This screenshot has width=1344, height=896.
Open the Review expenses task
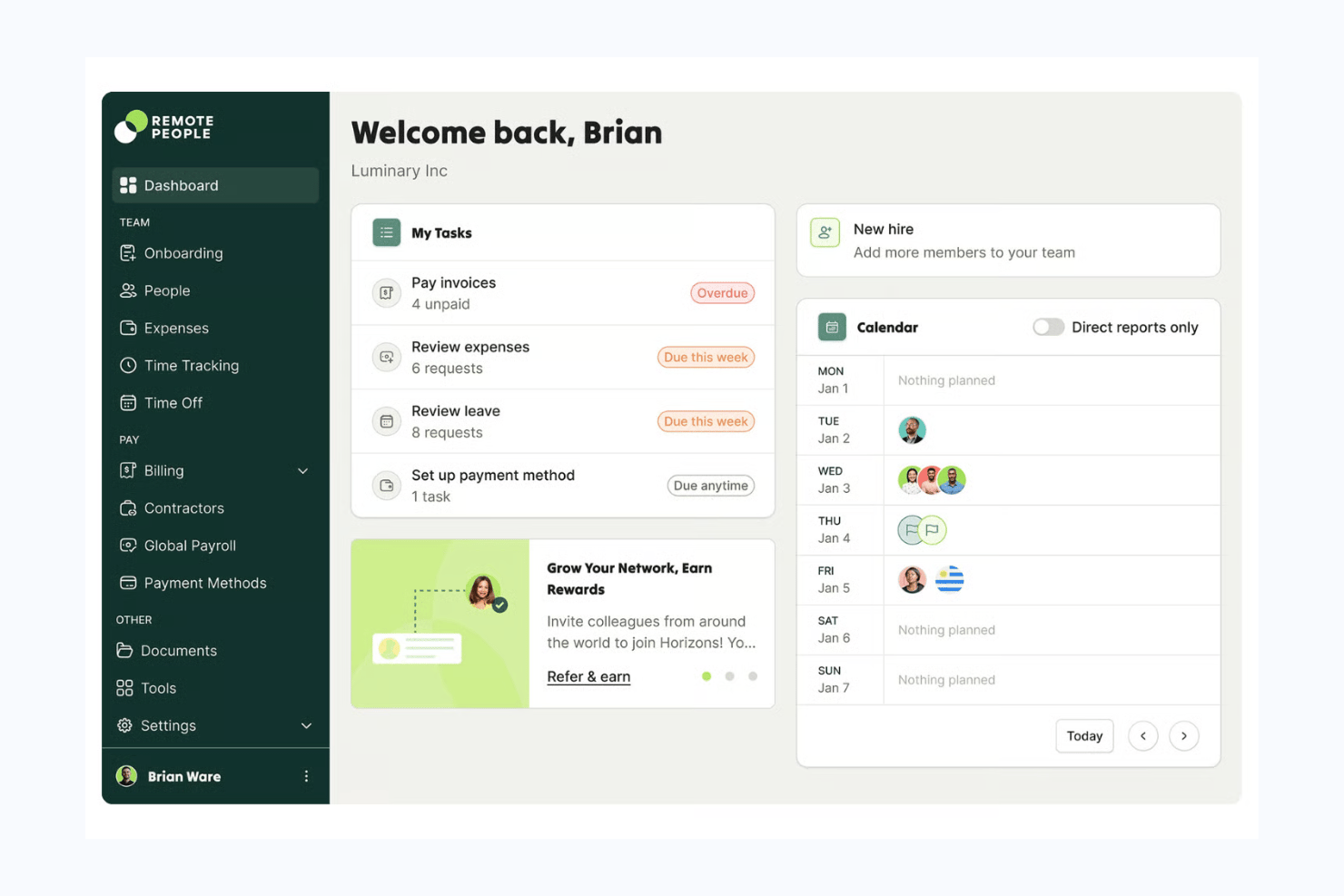pos(563,358)
